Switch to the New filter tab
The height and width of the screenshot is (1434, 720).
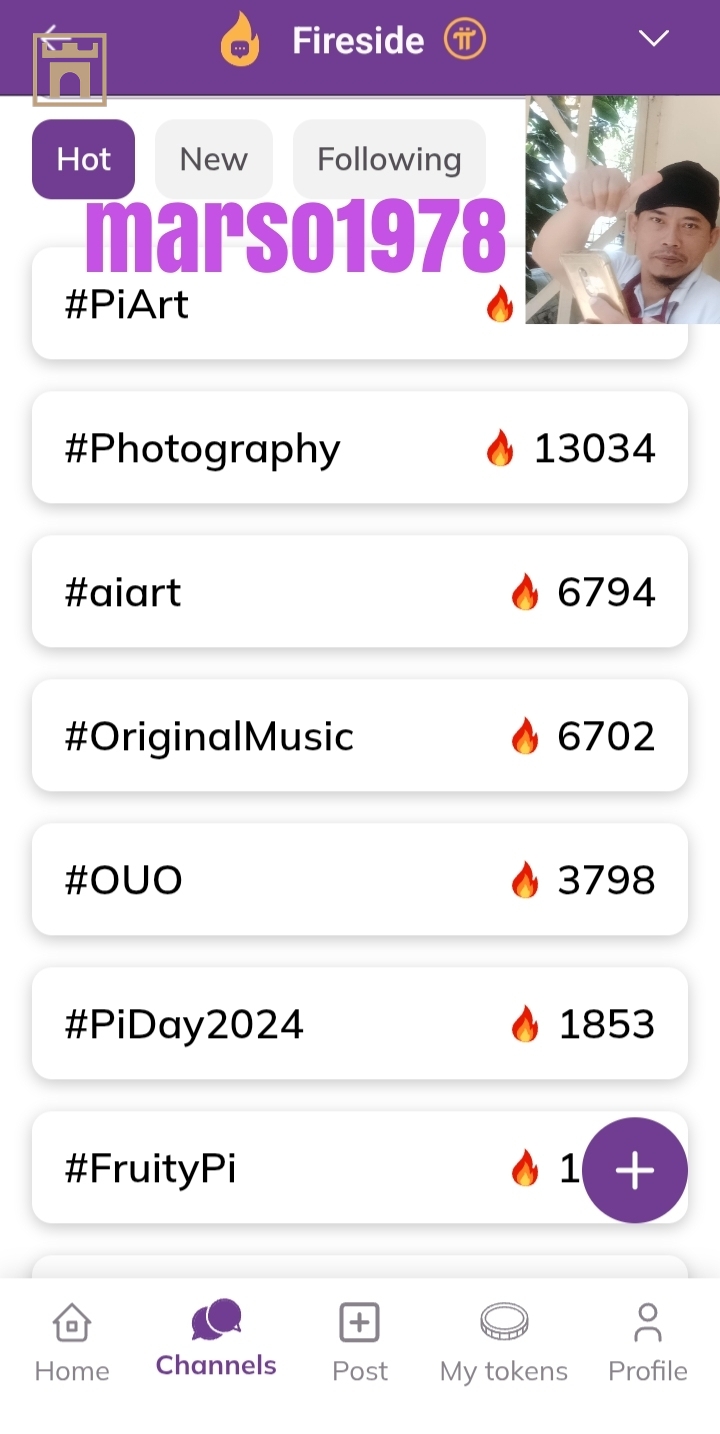coord(214,159)
